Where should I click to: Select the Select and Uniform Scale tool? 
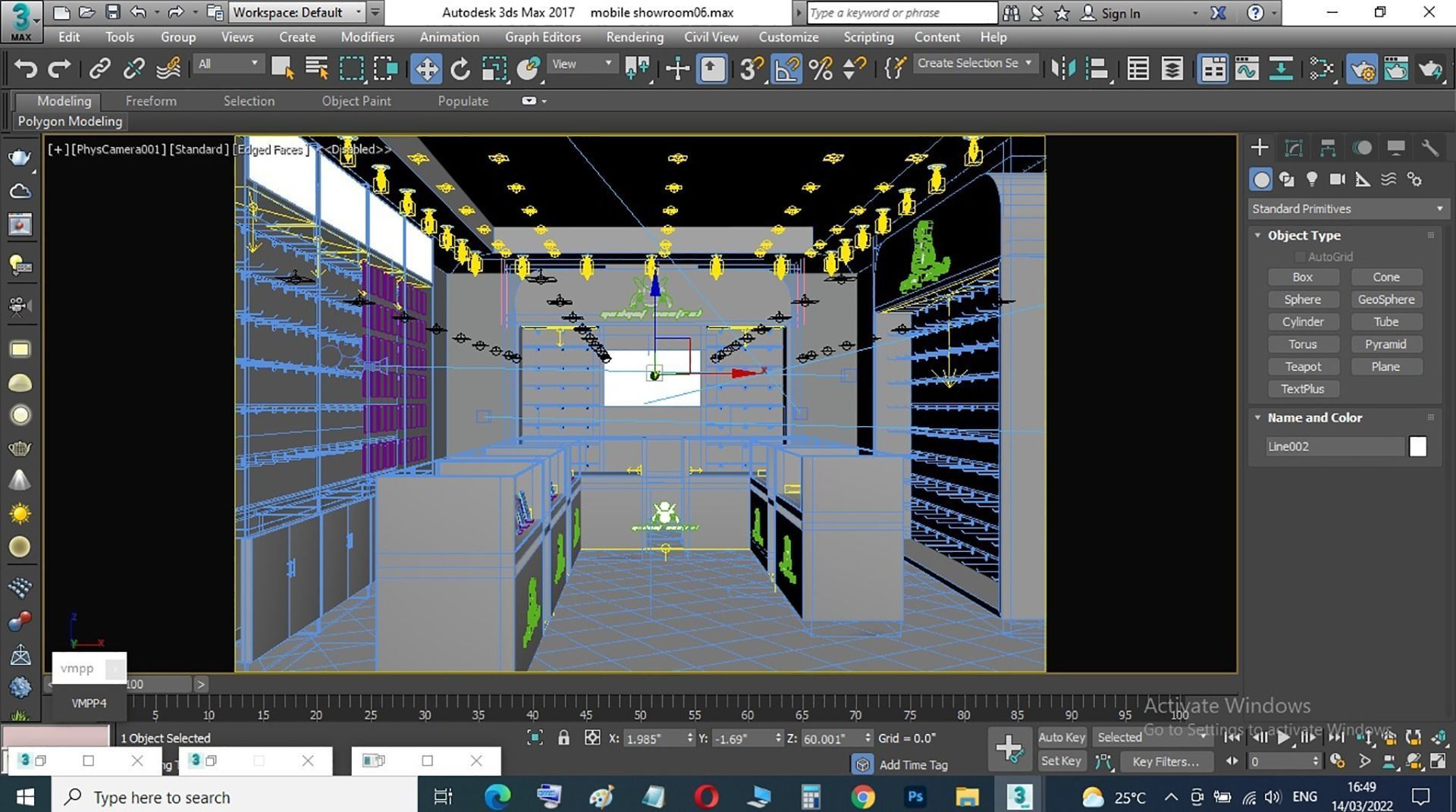point(494,69)
